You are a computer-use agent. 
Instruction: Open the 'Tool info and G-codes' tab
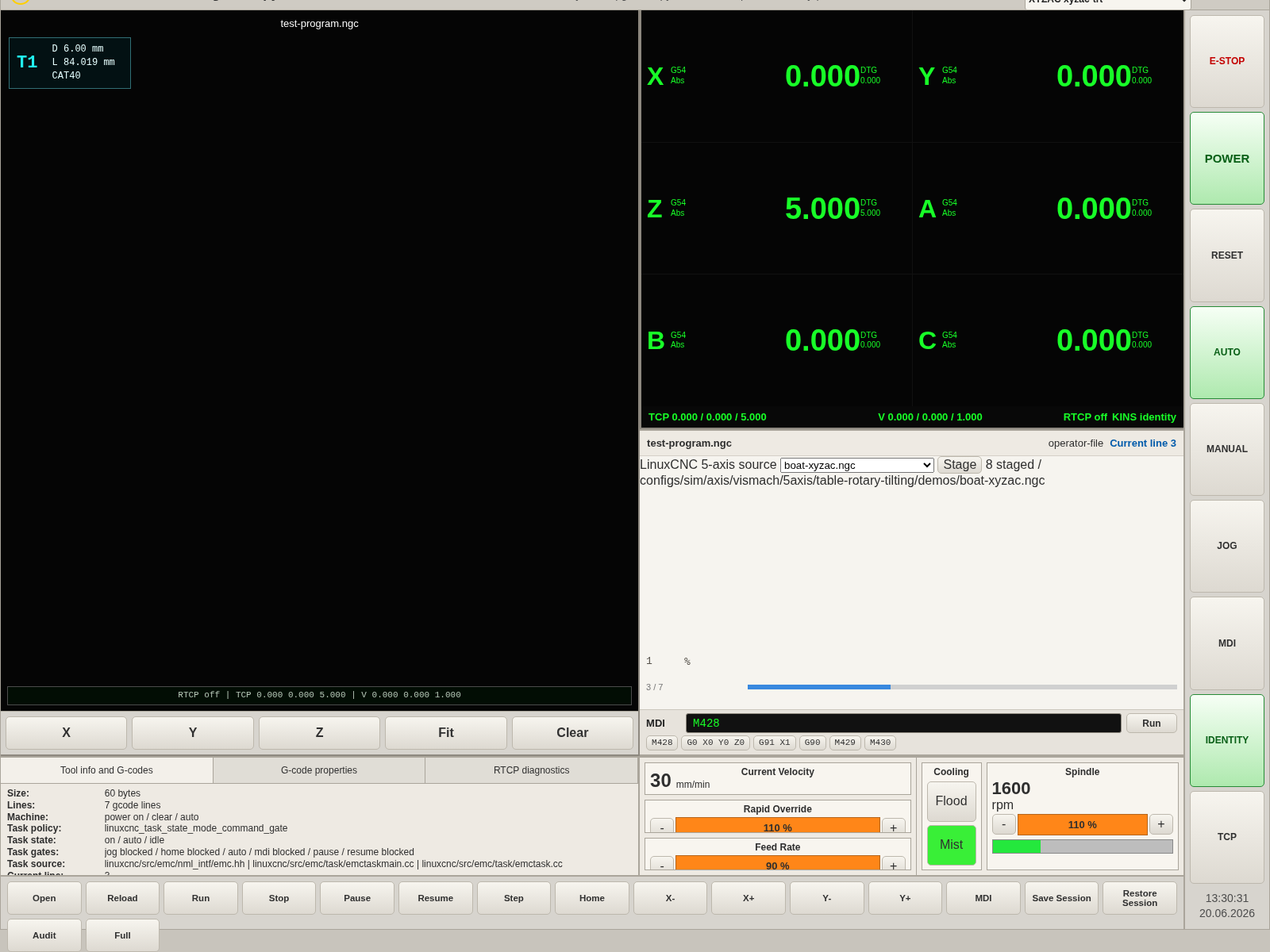point(106,770)
